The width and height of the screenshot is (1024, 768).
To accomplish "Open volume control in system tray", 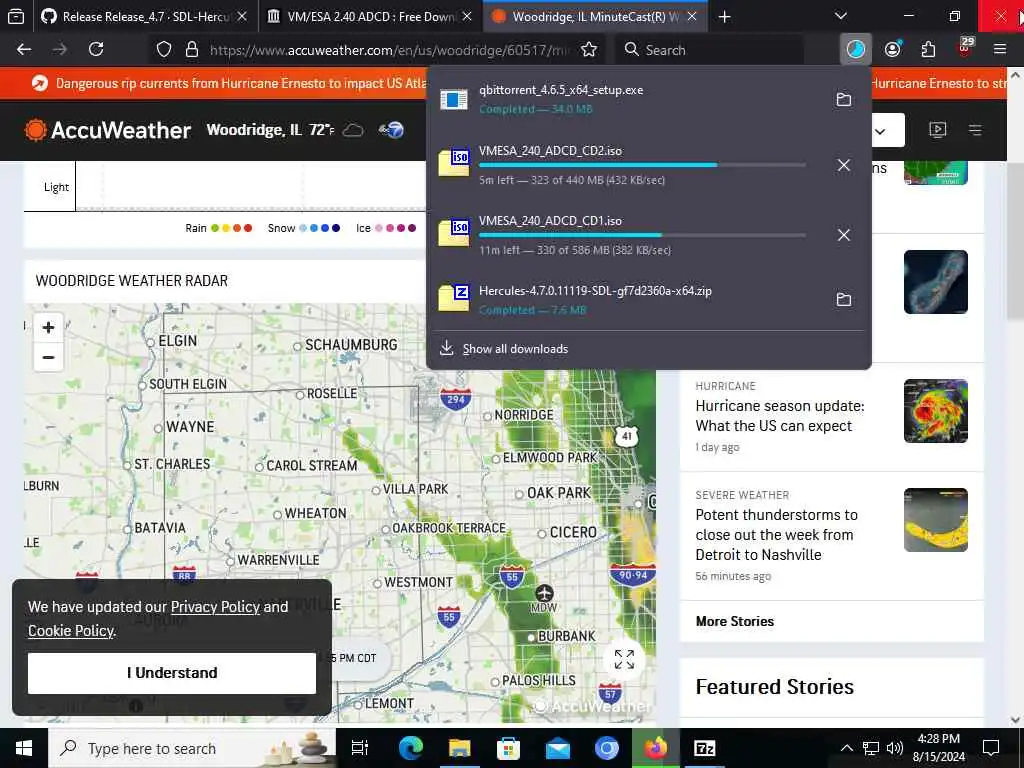I will (895, 748).
